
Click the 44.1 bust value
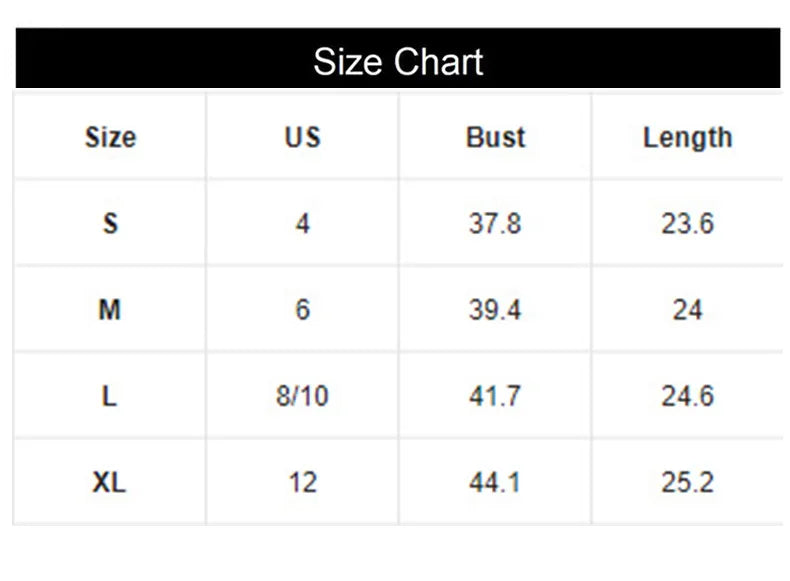[495, 483]
